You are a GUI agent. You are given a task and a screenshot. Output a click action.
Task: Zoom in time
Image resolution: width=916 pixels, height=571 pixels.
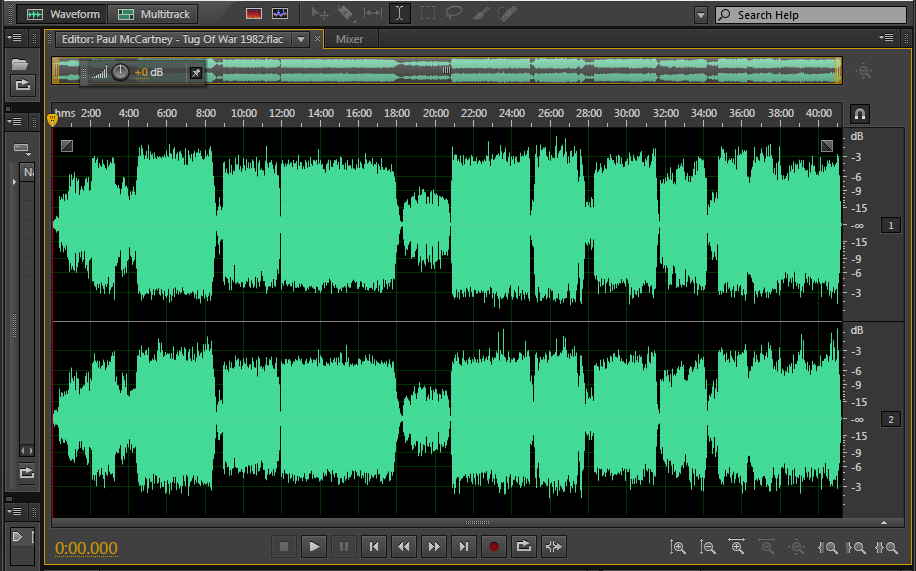pyautogui.click(x=737, y=548)
